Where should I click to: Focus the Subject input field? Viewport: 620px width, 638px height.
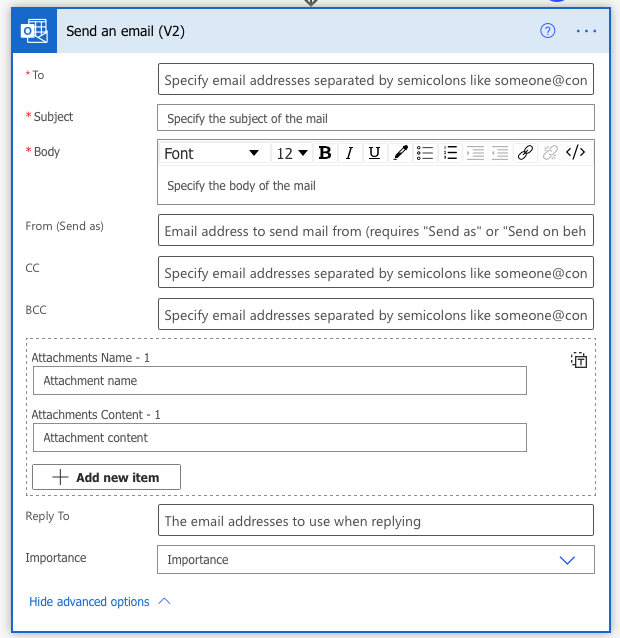[375, 118]
